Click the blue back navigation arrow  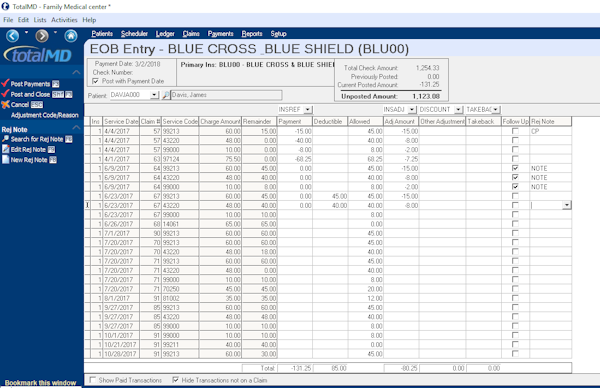(x=12, y=36)
